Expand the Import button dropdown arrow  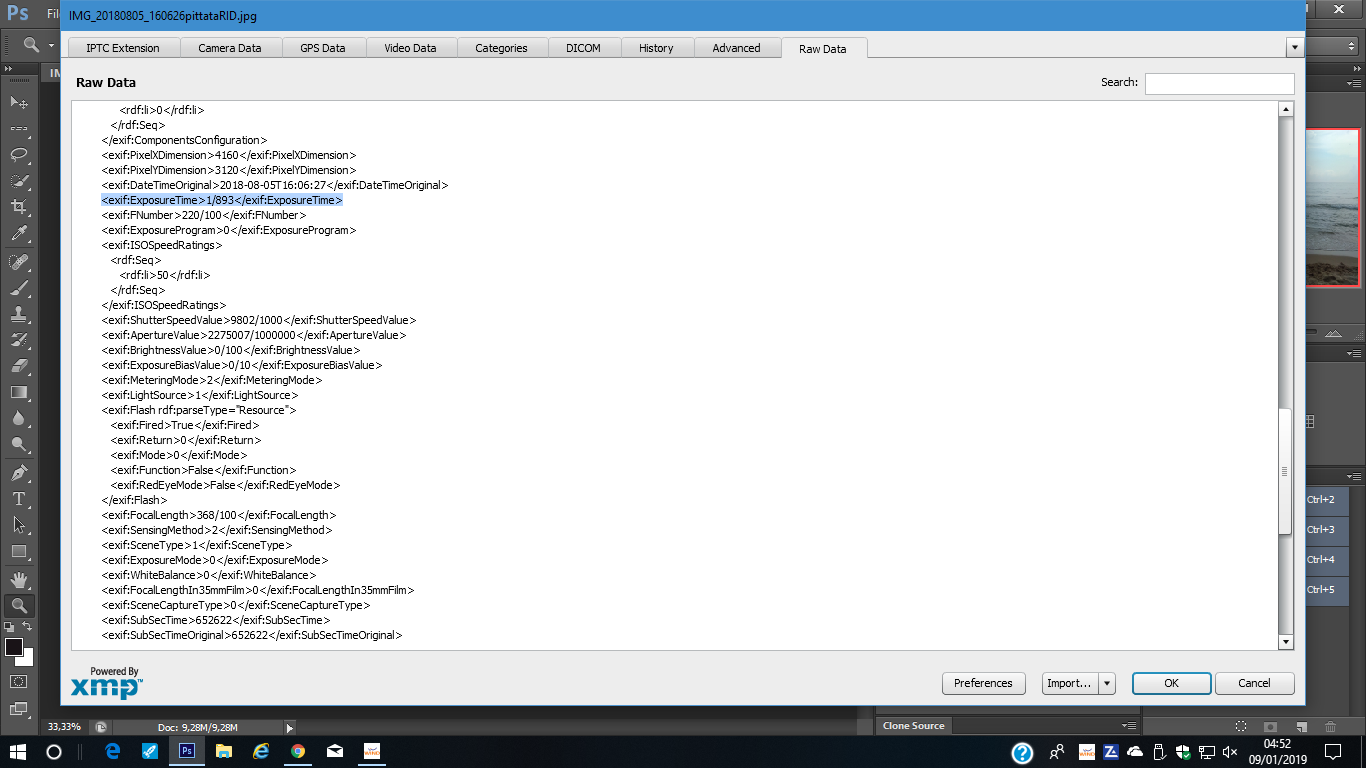[1107, 683]
